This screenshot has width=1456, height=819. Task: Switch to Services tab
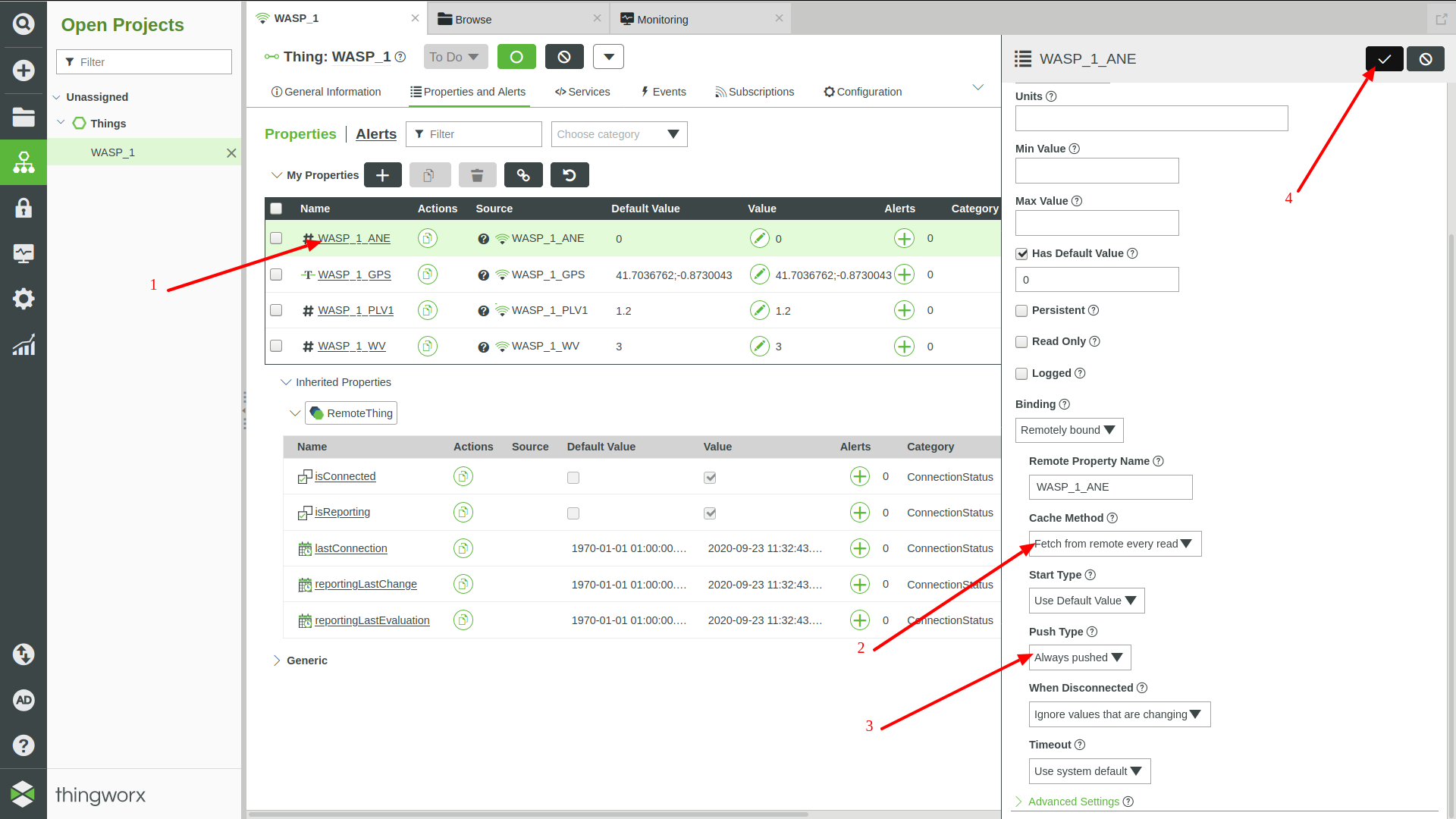point(582,92)
